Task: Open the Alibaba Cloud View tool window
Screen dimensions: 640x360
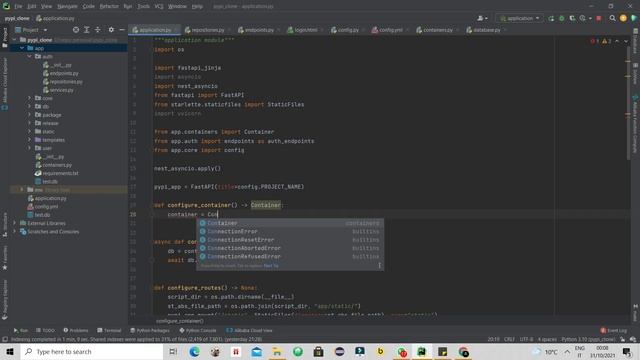Action: click(x=249, y=330)
